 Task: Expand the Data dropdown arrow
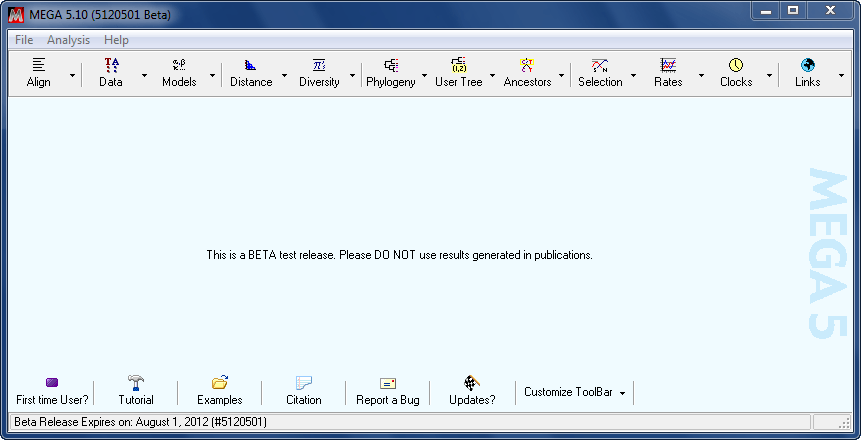(144, 75)
